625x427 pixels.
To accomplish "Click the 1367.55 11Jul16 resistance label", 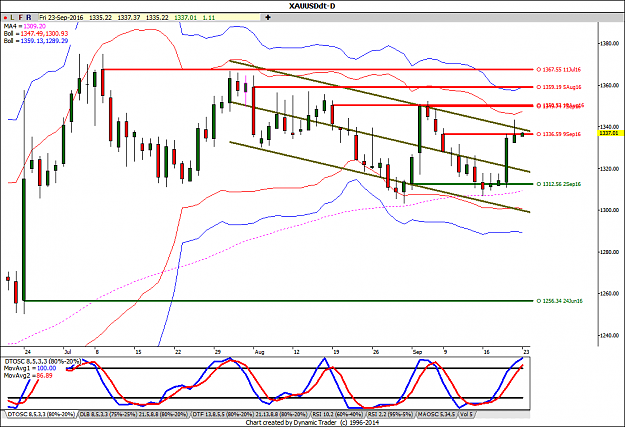I will (x=559, y=70).
